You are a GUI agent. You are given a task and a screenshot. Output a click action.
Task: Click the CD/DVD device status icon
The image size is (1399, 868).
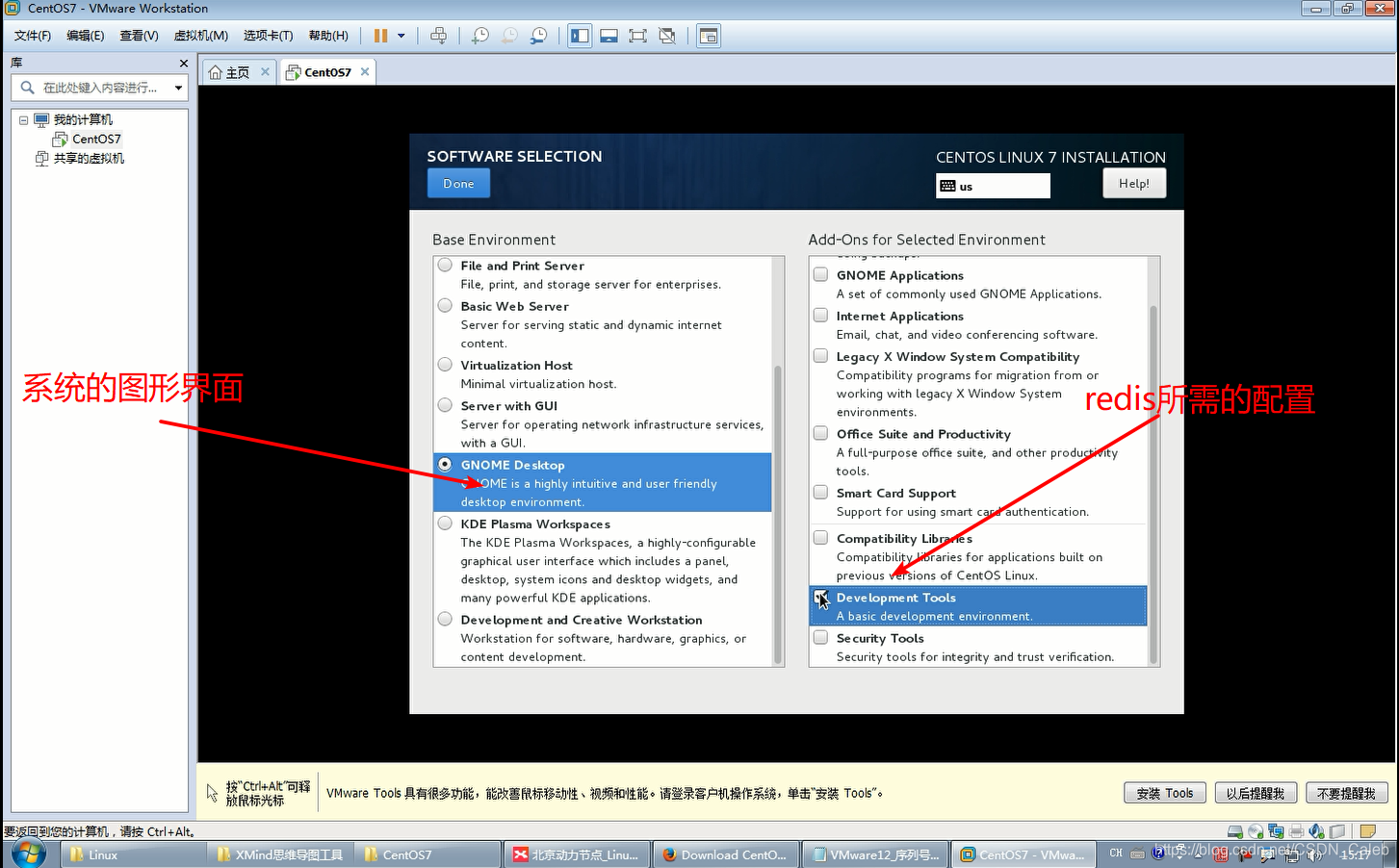point(1256,831)
